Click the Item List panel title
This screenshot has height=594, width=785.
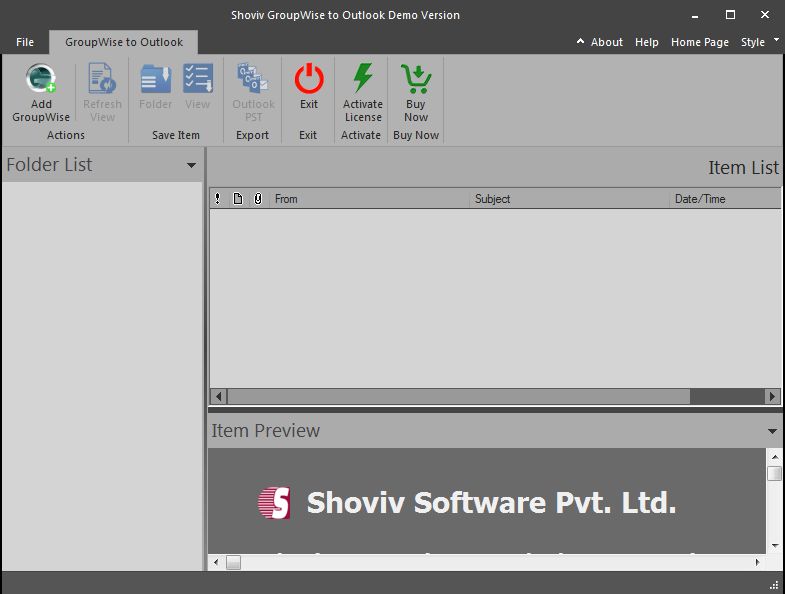click(x=743, y=168)
